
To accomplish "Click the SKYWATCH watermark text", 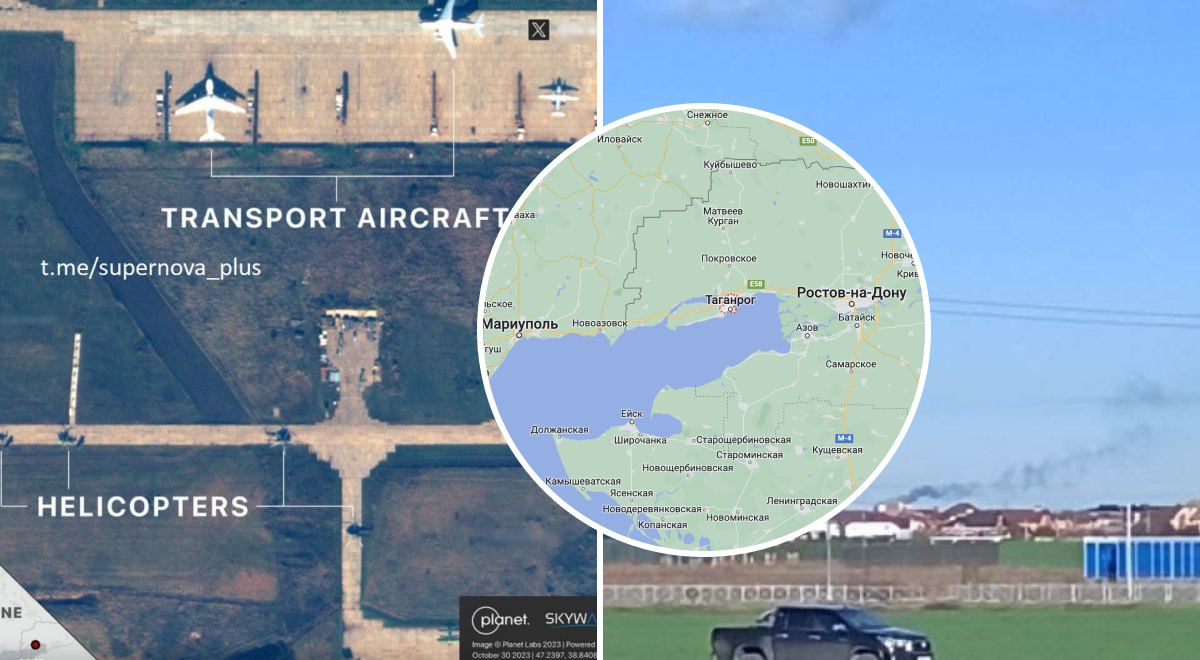I will click(x=571, y=620).
